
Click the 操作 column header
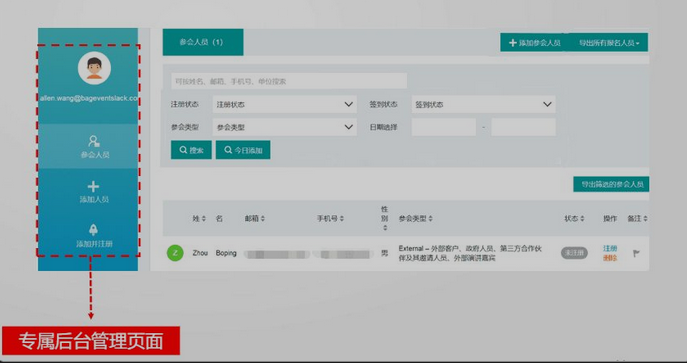pos(610,219)
